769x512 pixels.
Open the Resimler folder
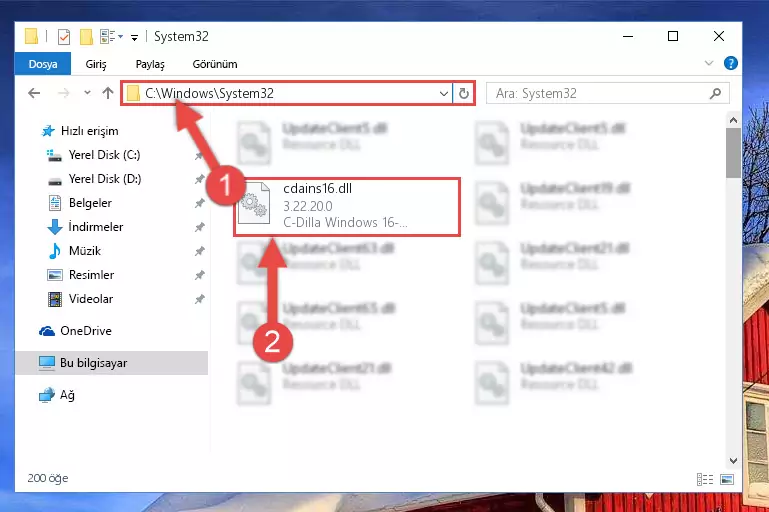click(x=91, y=275)
